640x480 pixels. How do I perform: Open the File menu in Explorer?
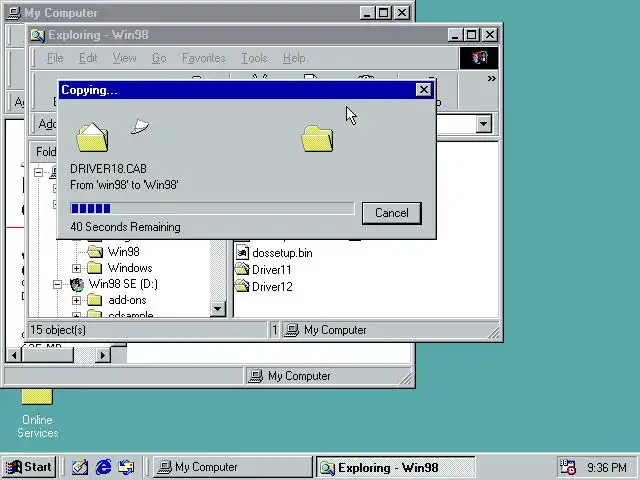coord(55,58)
